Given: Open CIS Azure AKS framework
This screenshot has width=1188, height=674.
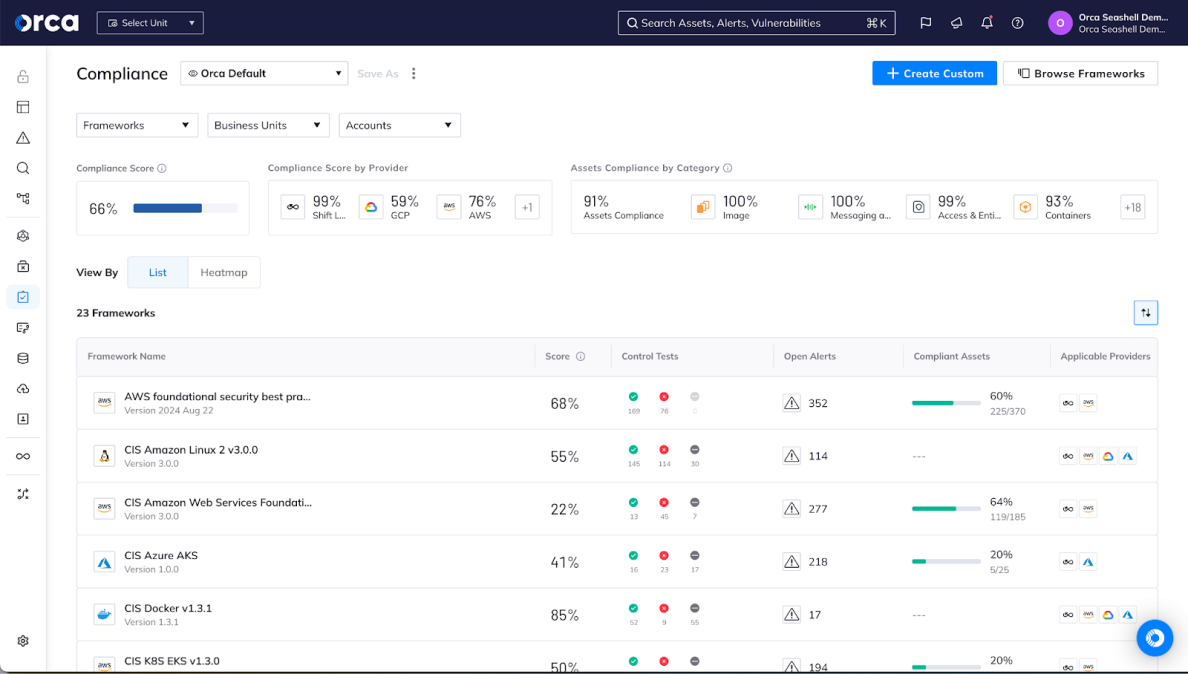Looking at the screenshot, I should 161,555.
